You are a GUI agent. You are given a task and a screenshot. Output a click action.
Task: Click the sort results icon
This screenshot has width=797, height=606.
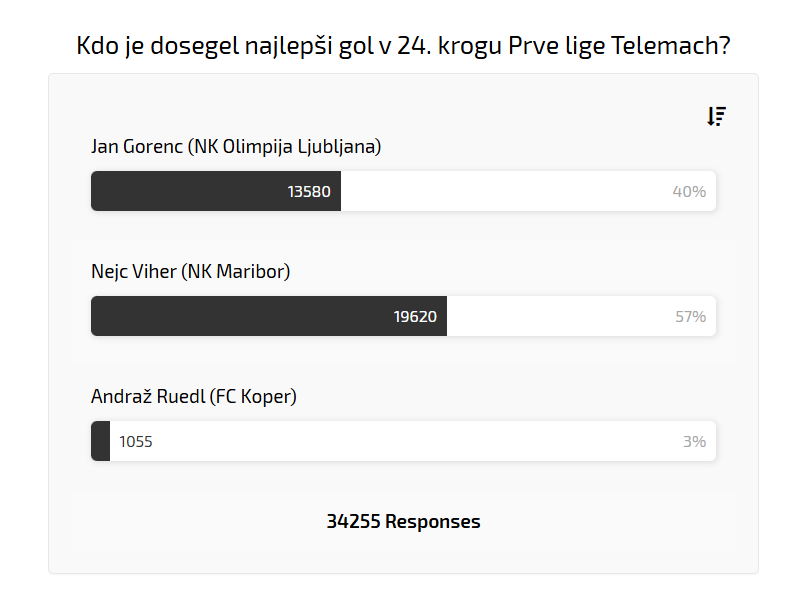point(716,117)
